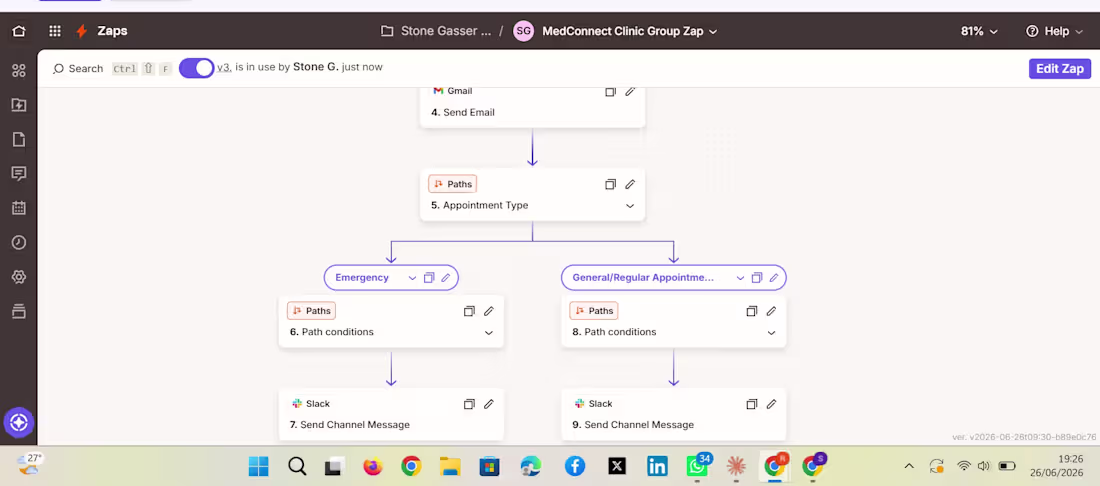Show hidden system tray icons

click(x=909, y=466)
